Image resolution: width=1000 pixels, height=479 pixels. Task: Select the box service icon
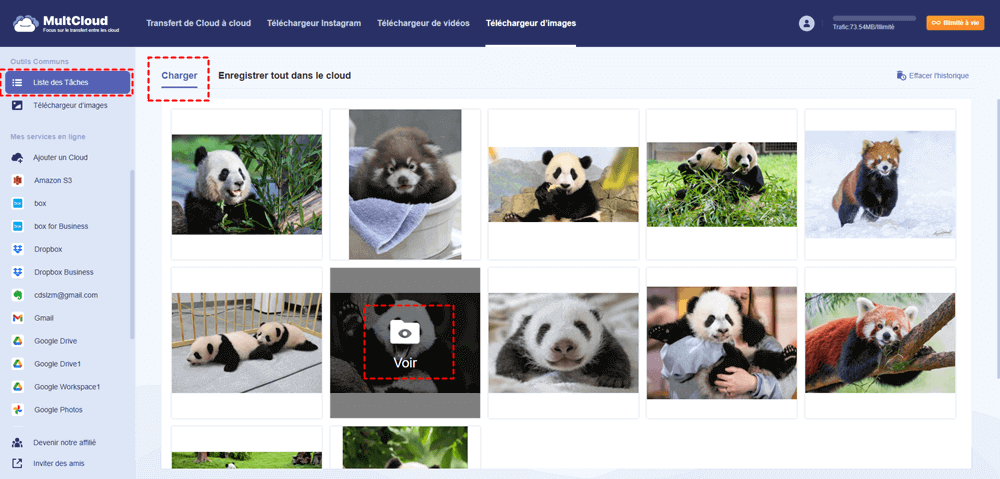coord(17,203)
